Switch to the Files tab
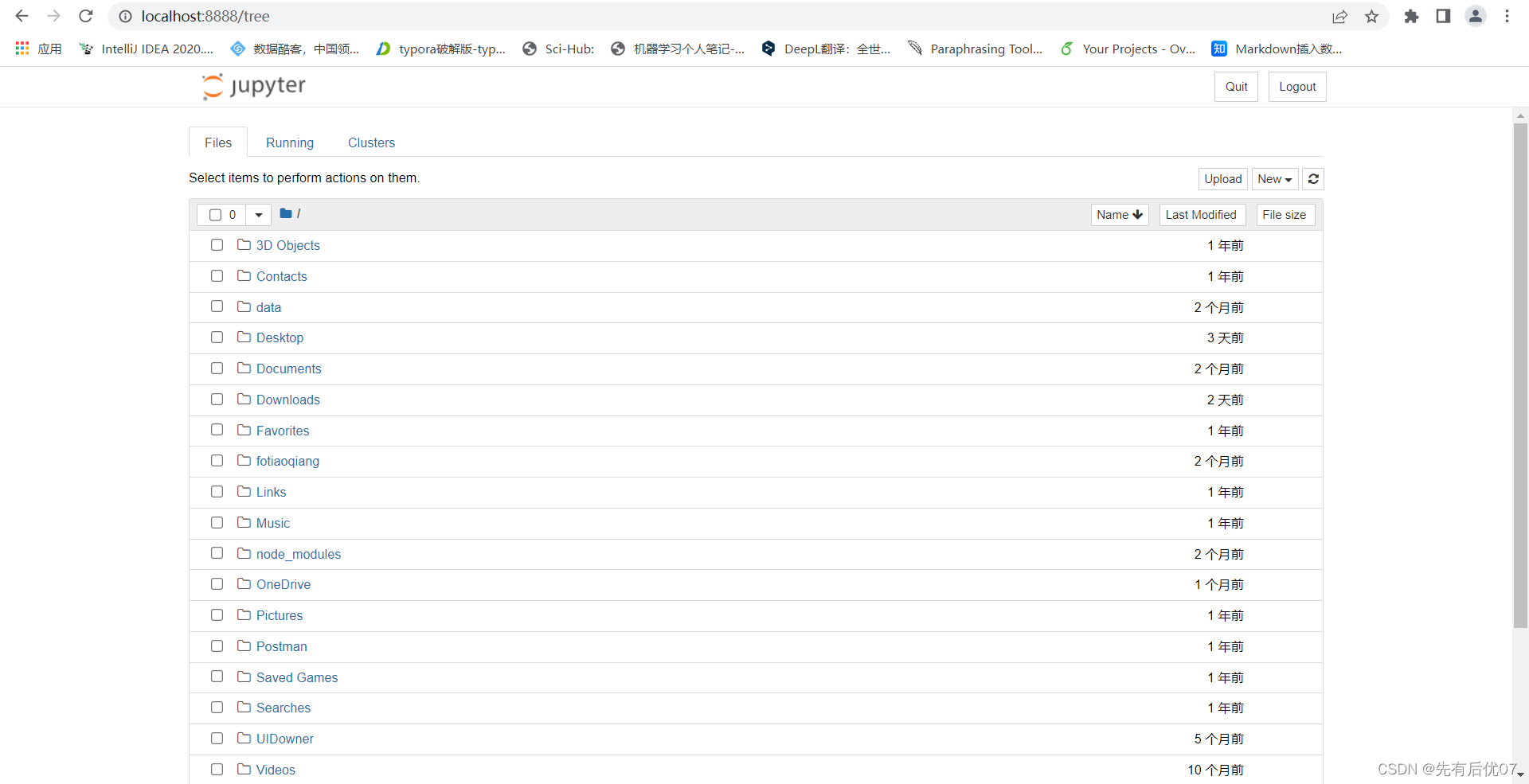 [218, 142]
